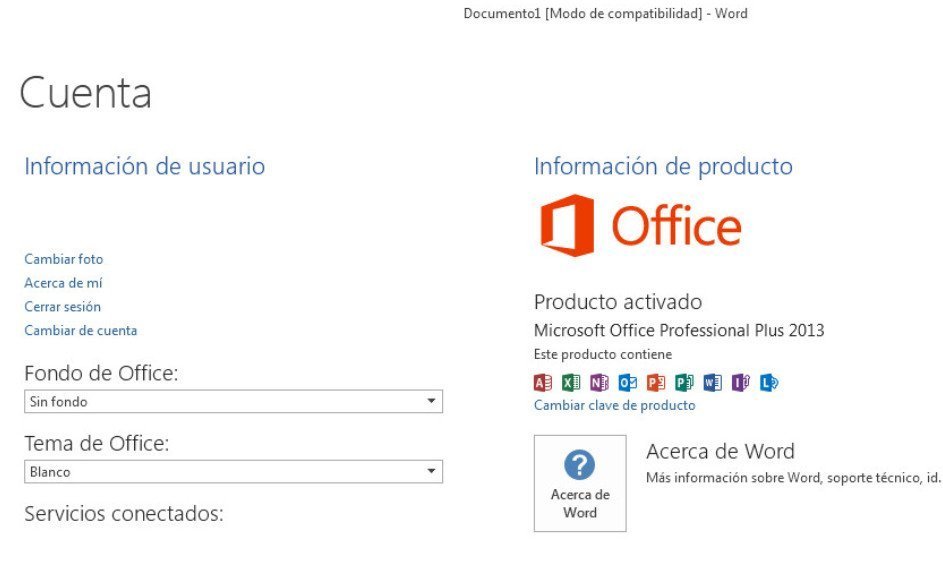The height and width of the screenshot is (566, 943).
Task: Open the Acerca de mí link
Action: coord(63,283)
